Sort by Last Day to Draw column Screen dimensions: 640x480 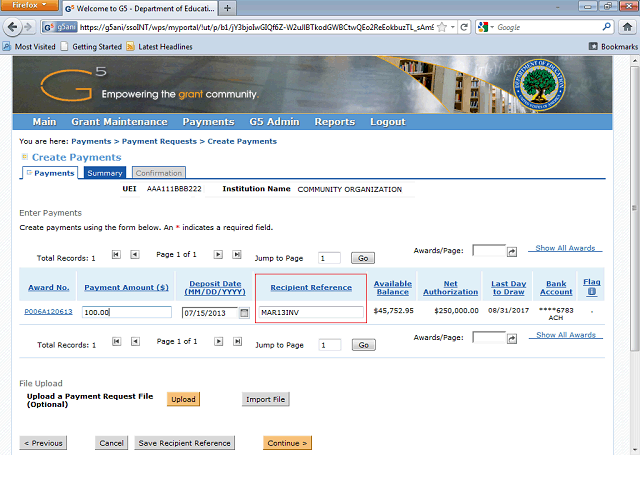[x=509, y=288]
